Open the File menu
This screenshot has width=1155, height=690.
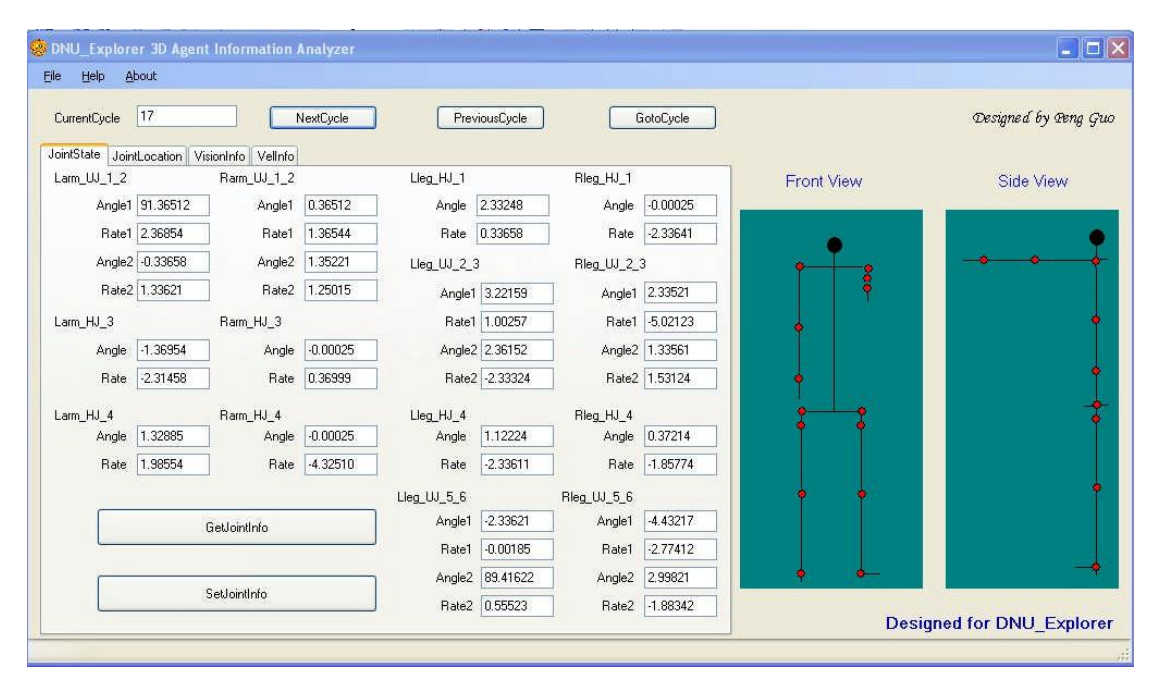[x=52, y=76]
